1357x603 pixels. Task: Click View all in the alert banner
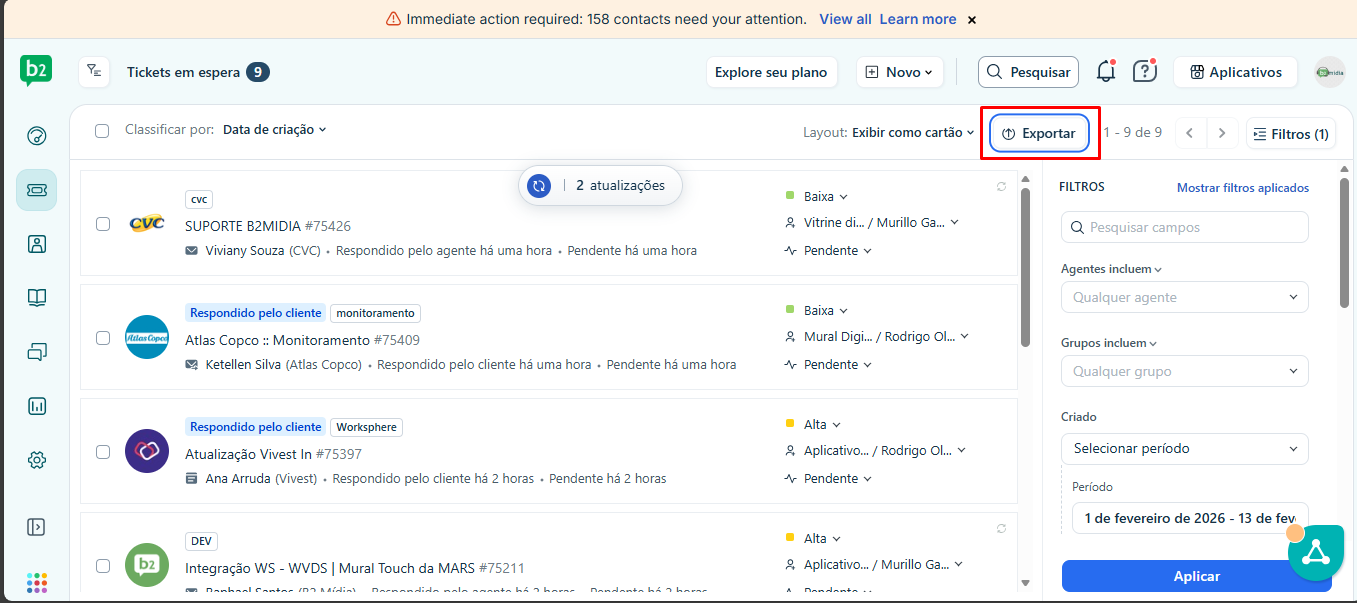click(845, 19)
